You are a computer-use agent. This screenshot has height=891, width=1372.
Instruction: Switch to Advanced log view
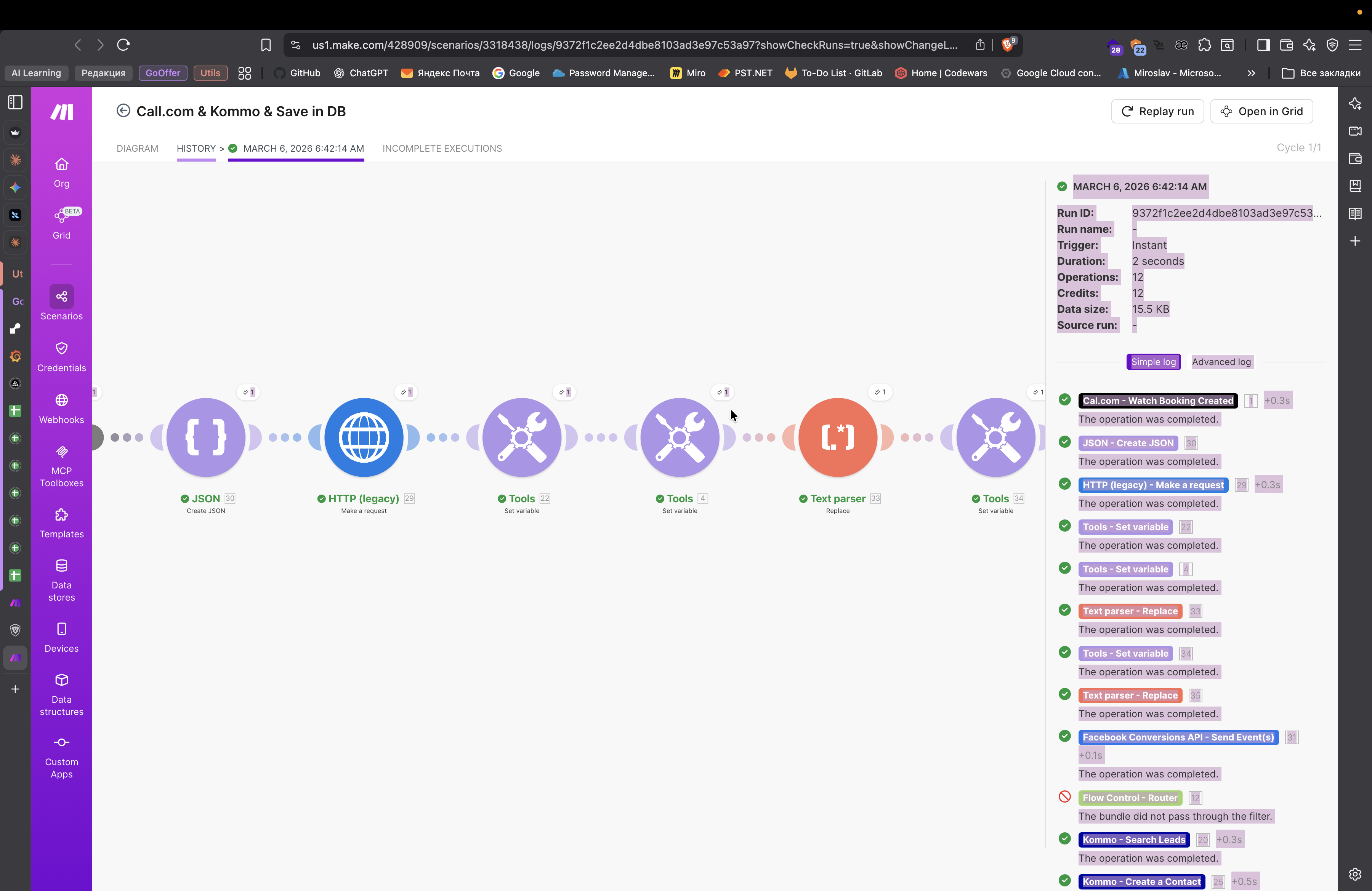pos(1221,362)
